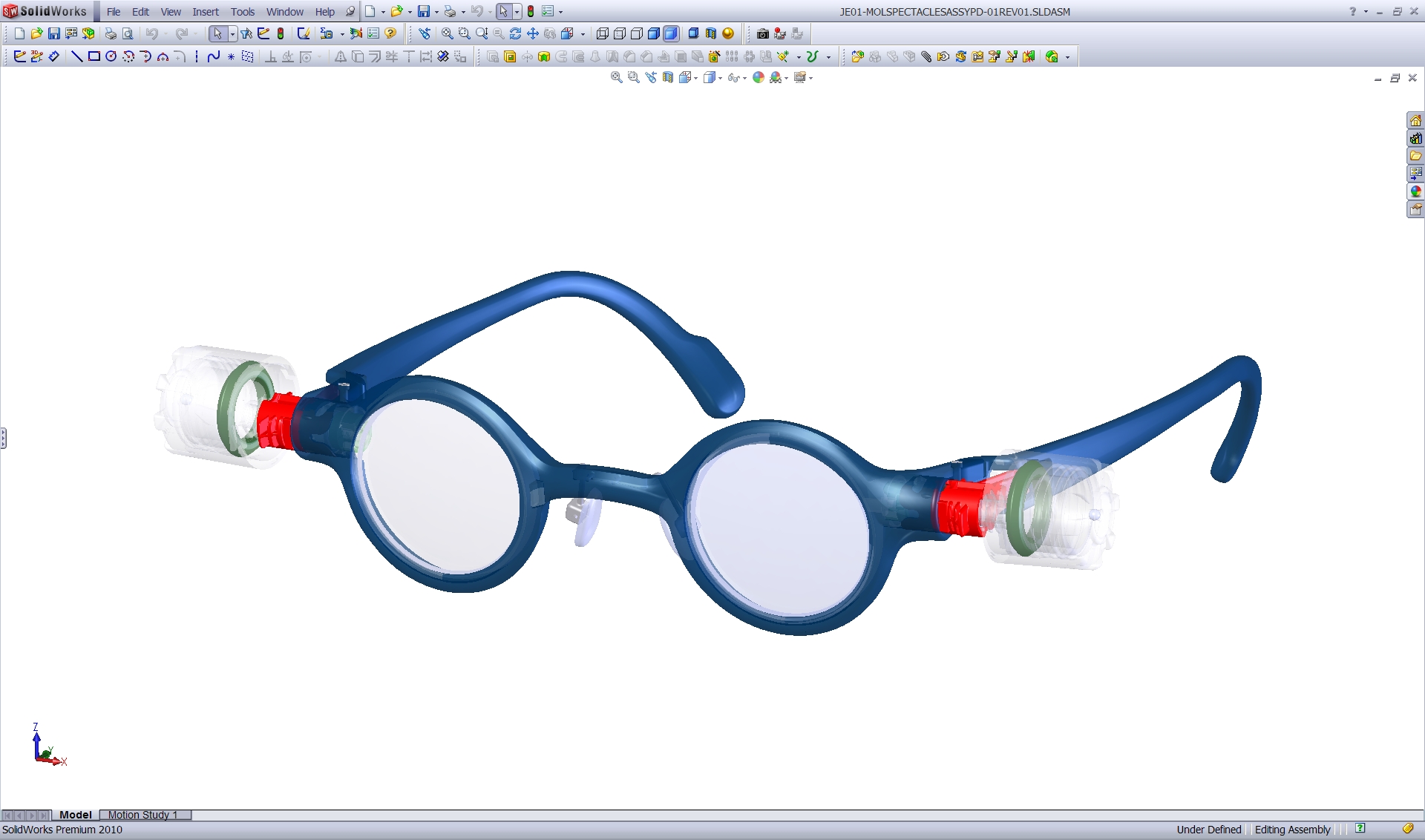Switch to the Motion Study 1 tab
This screenshot has width=1425, height=840.
tap(144, 815)
